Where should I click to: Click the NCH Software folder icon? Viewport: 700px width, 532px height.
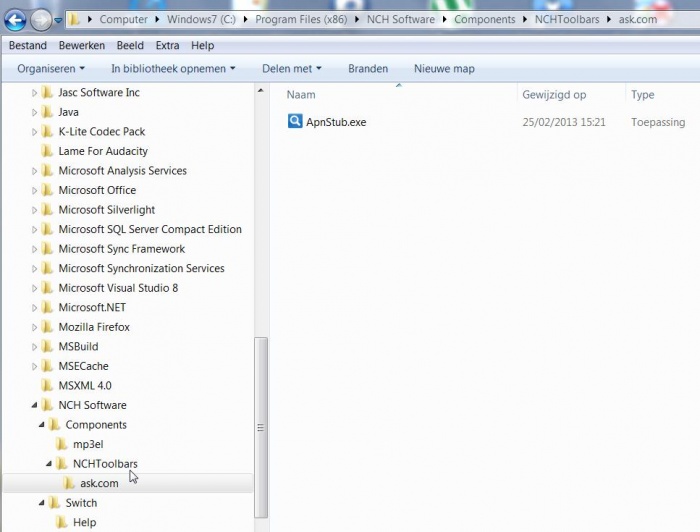tap(47, 405)
